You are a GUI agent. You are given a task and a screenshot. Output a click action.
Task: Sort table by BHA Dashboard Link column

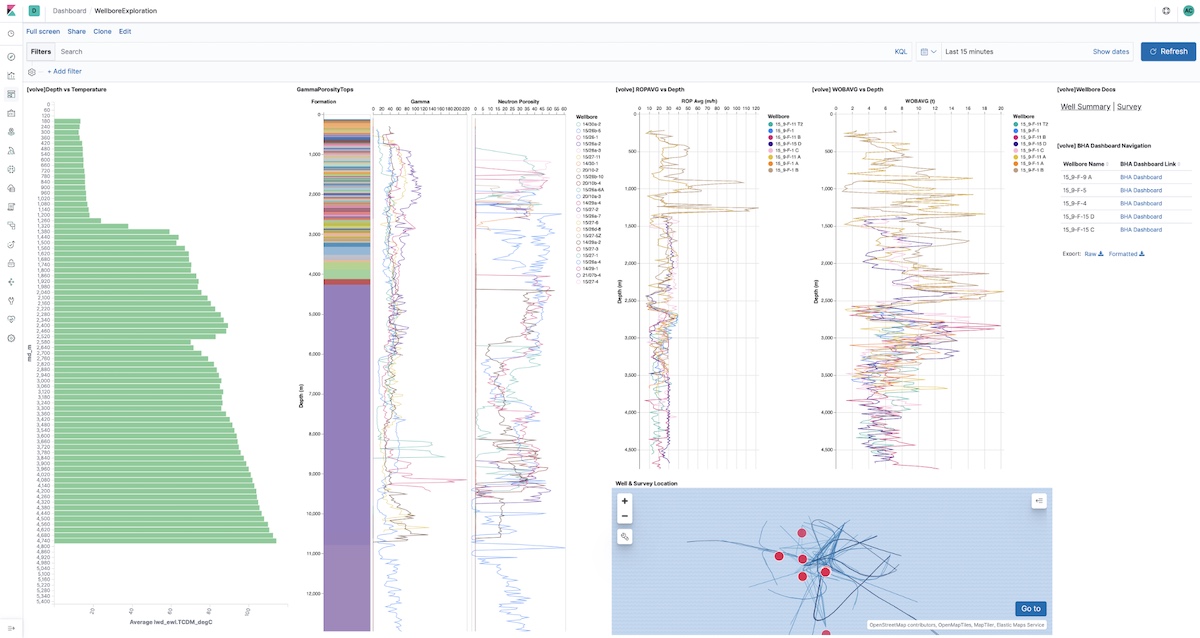1149,164
